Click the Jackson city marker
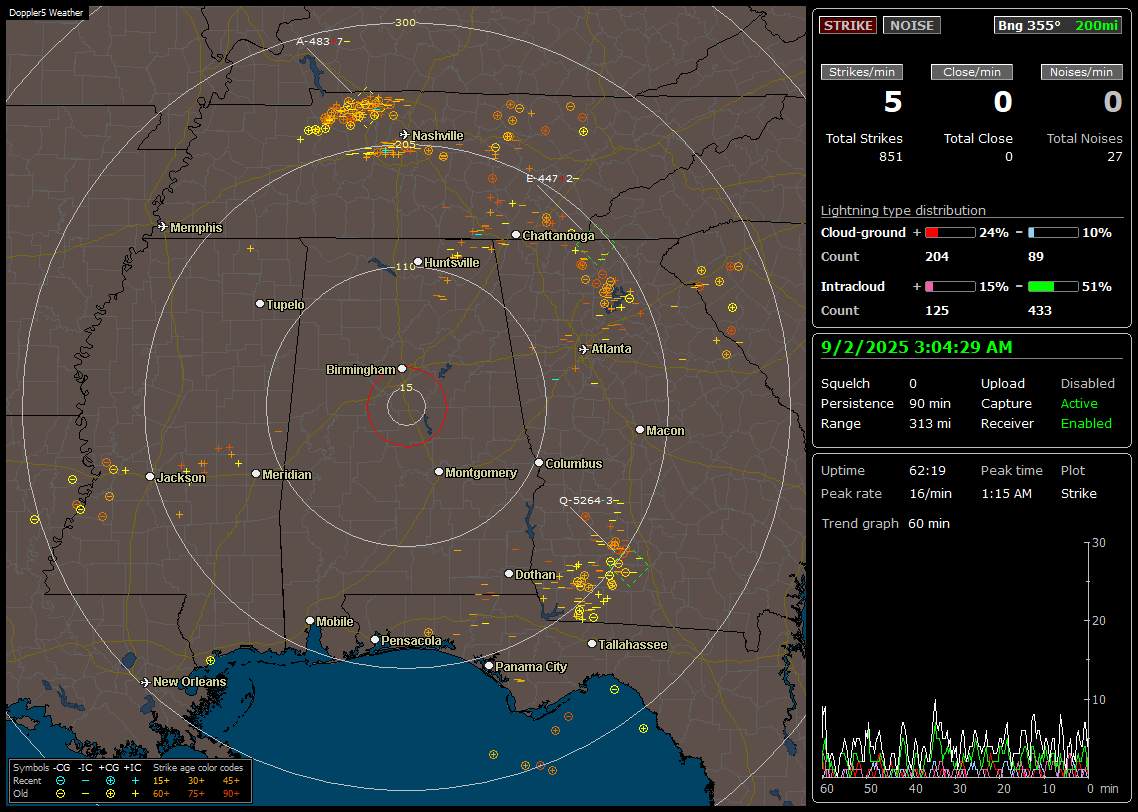This screenshot has width=1138, height=812. tap(150, 477)
